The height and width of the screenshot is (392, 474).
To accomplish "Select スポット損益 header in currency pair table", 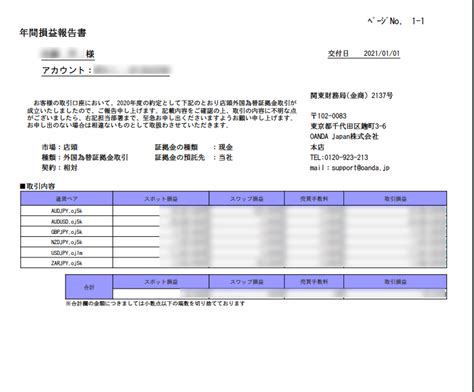I will [161, 199].
